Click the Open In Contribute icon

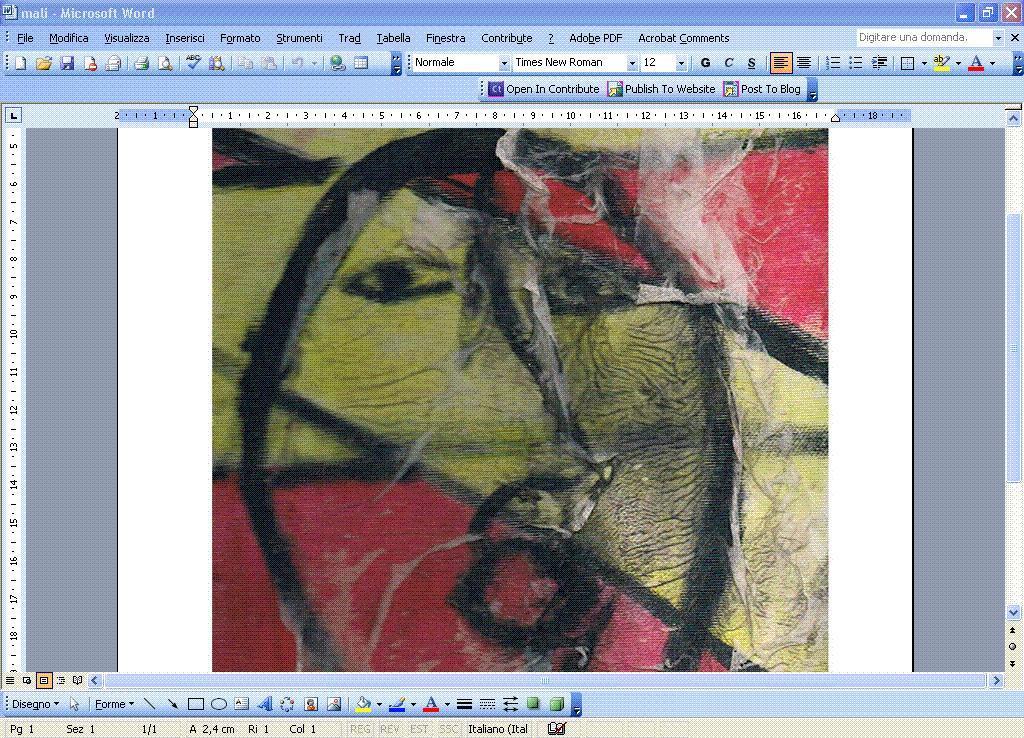(x=496, y=89)
